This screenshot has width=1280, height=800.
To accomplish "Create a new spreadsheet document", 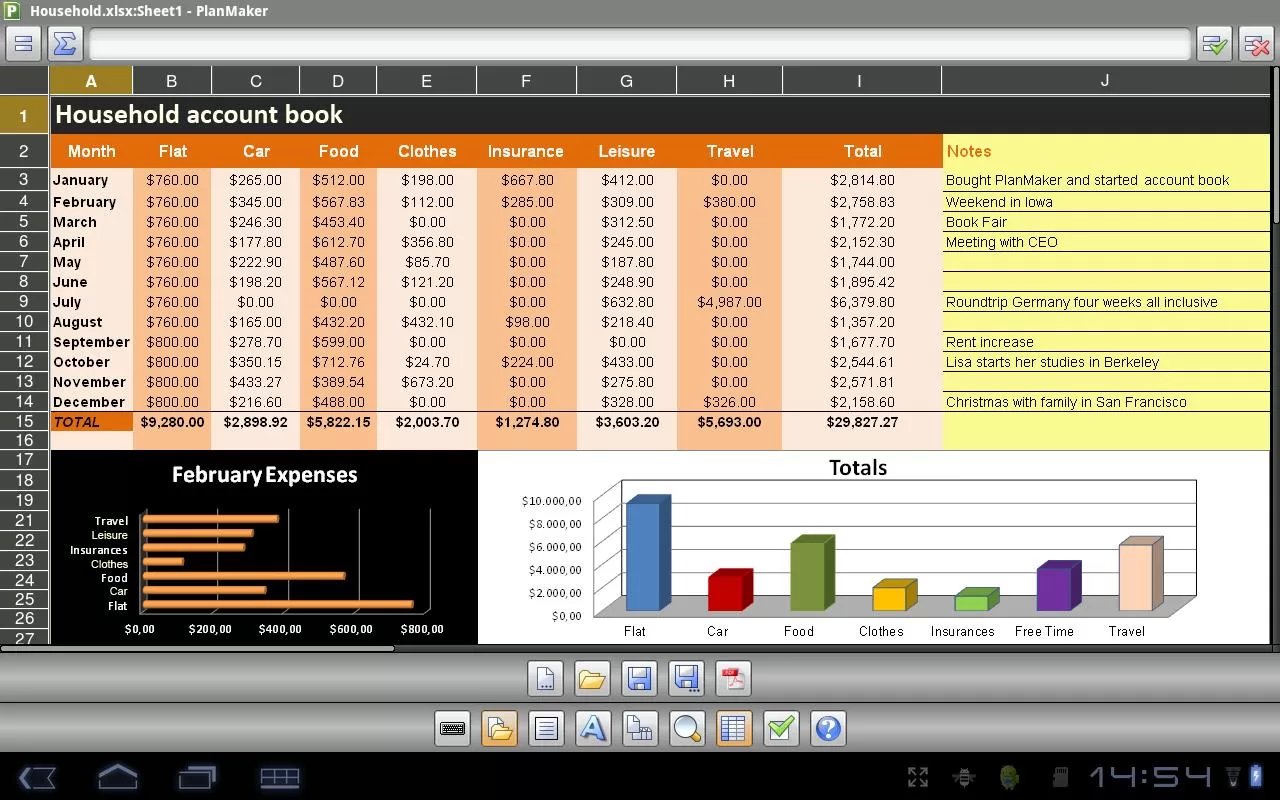I will (545, 678).
